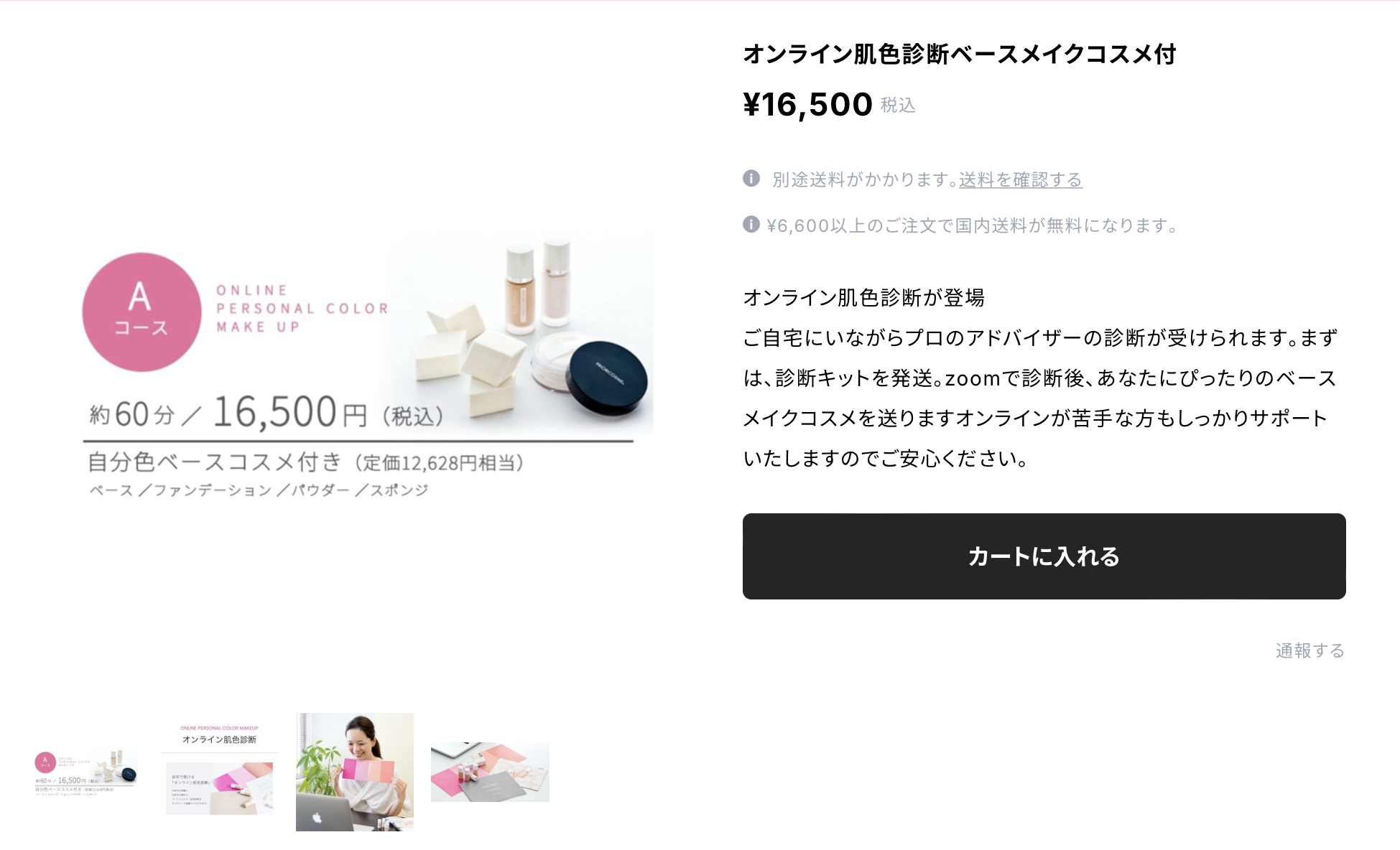
Task: Report this product via 通報する
Action: [x=1310, y=650]
